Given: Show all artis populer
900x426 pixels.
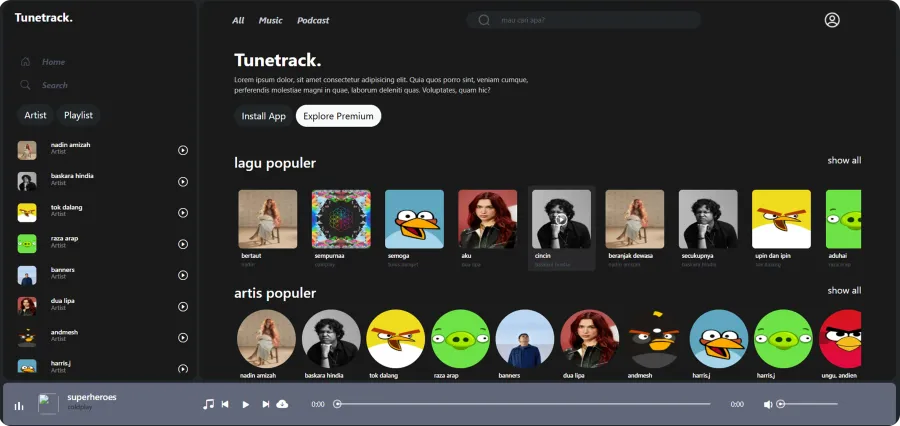Looking at the screenshot, I should click(x=844, y=291).
